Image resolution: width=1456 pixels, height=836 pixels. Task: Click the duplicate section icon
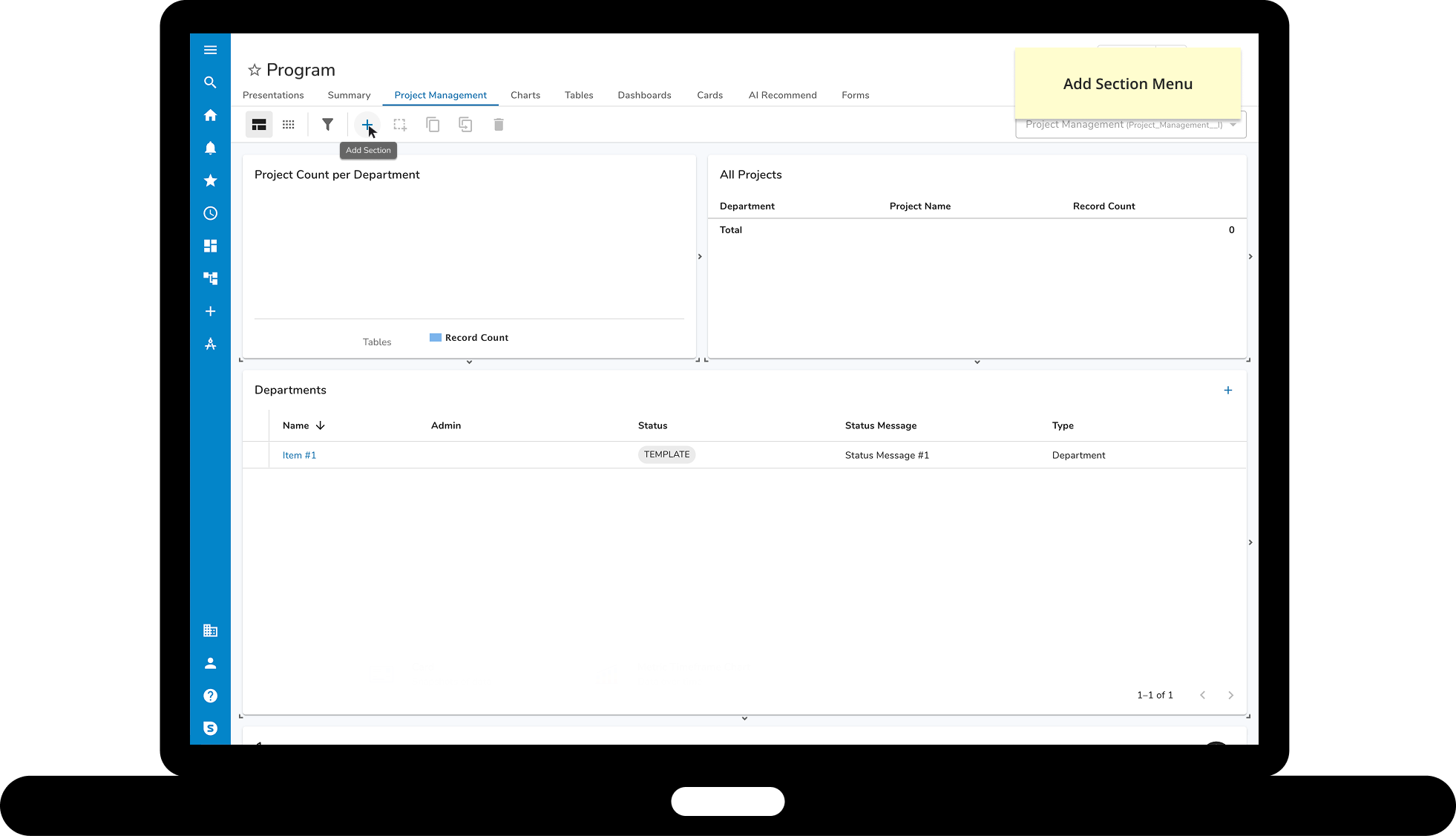click(465, 125)
